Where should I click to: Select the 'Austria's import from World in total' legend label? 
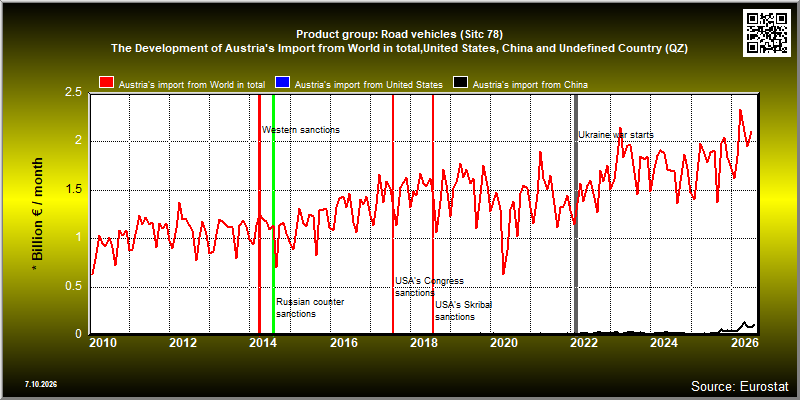pyautogui.click(x=192, y=85)
